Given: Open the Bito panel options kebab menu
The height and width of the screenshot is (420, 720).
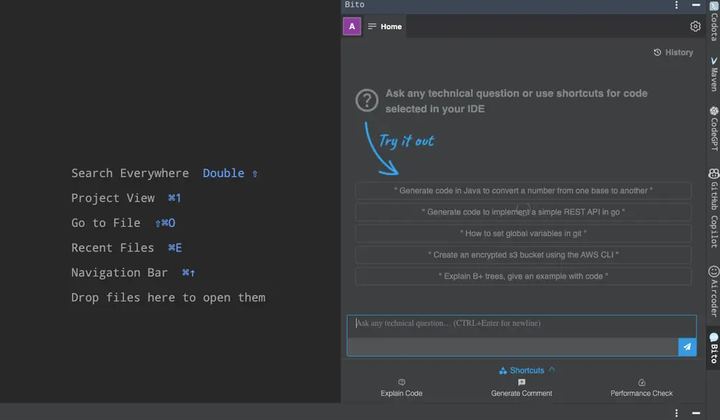Looking at the screenshot, I should pyautogui.click(x=676, y=5).
